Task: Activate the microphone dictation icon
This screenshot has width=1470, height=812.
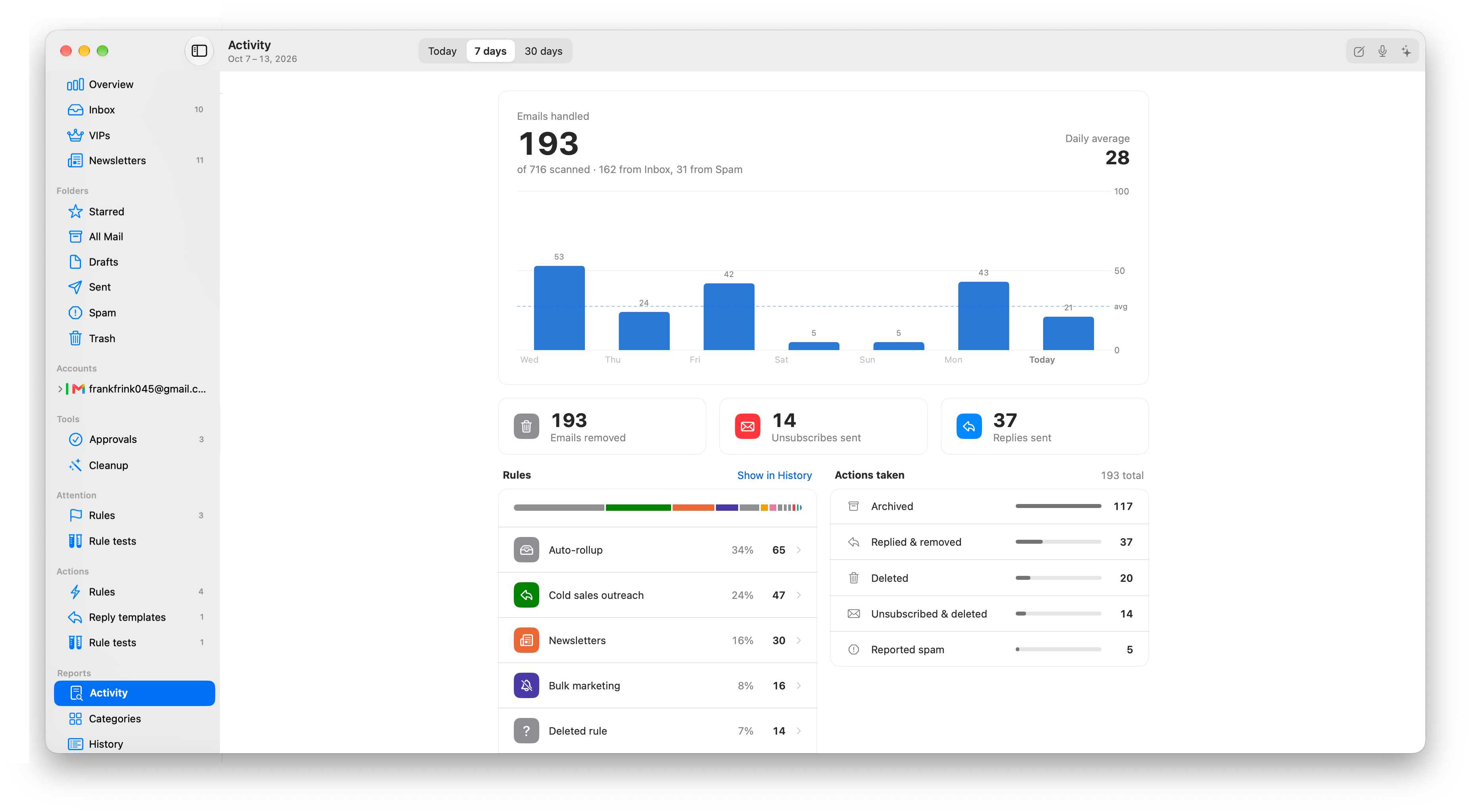Action: [1382, 51]
